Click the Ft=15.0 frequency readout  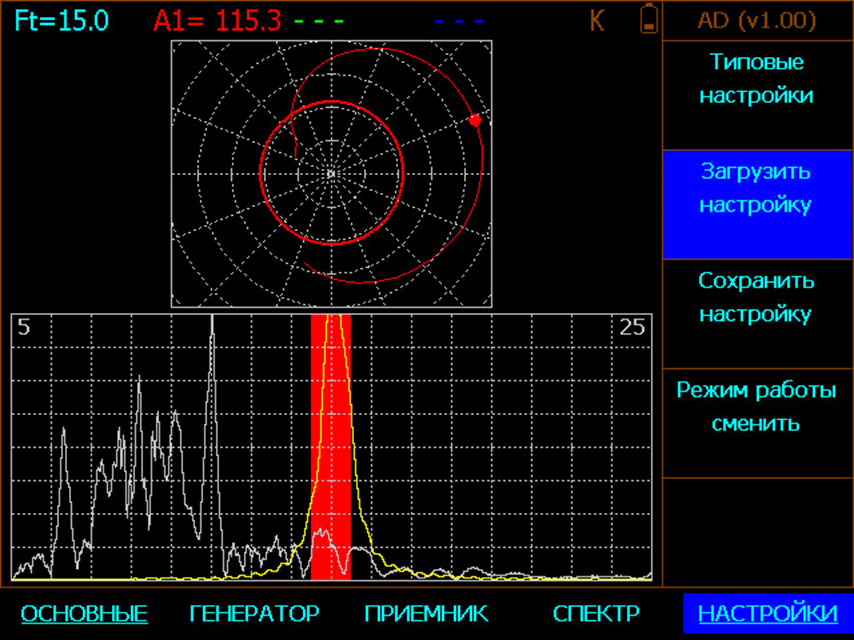[x=62, y=20]
